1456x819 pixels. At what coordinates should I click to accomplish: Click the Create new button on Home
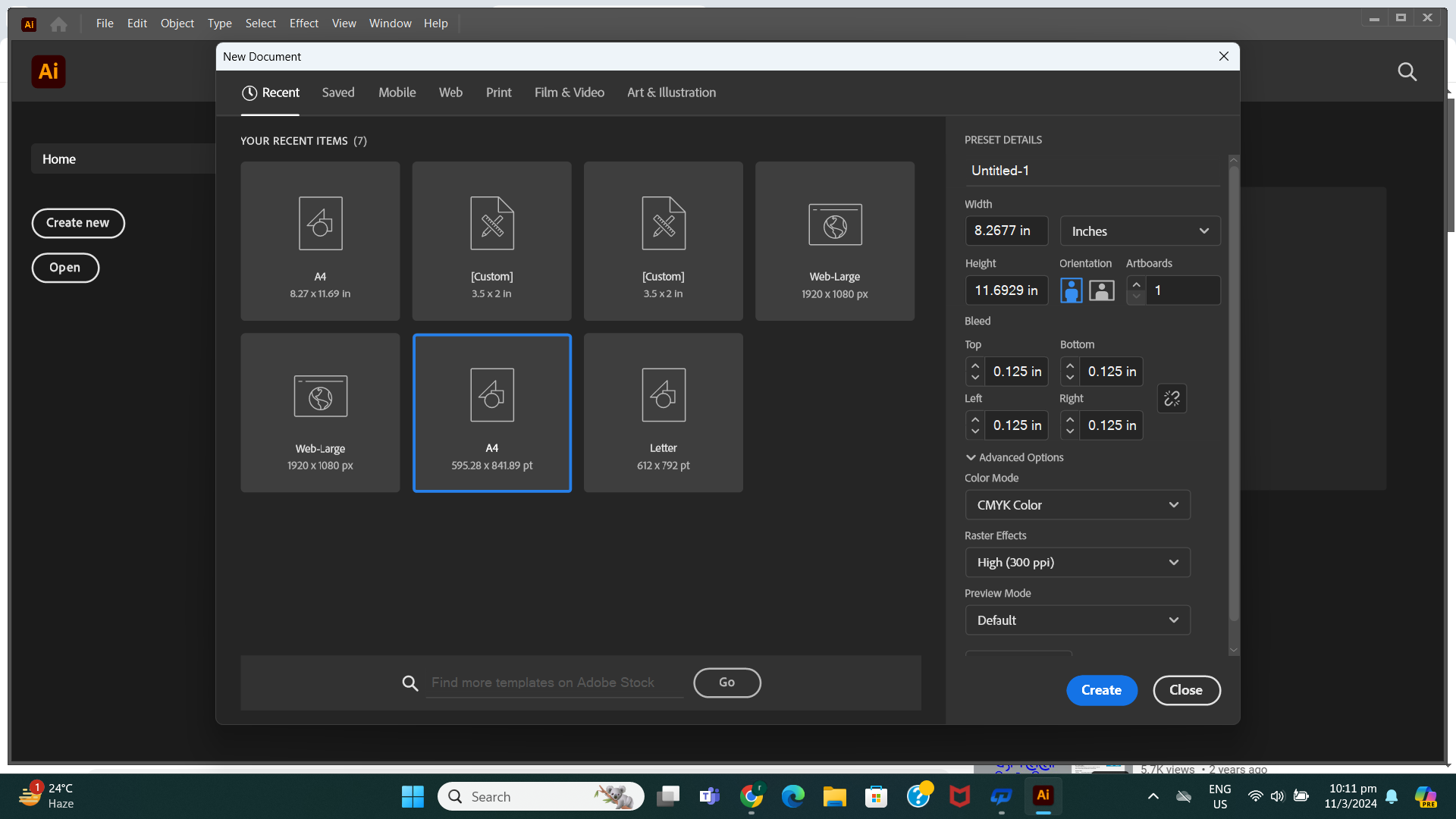[x=78, y=223]
